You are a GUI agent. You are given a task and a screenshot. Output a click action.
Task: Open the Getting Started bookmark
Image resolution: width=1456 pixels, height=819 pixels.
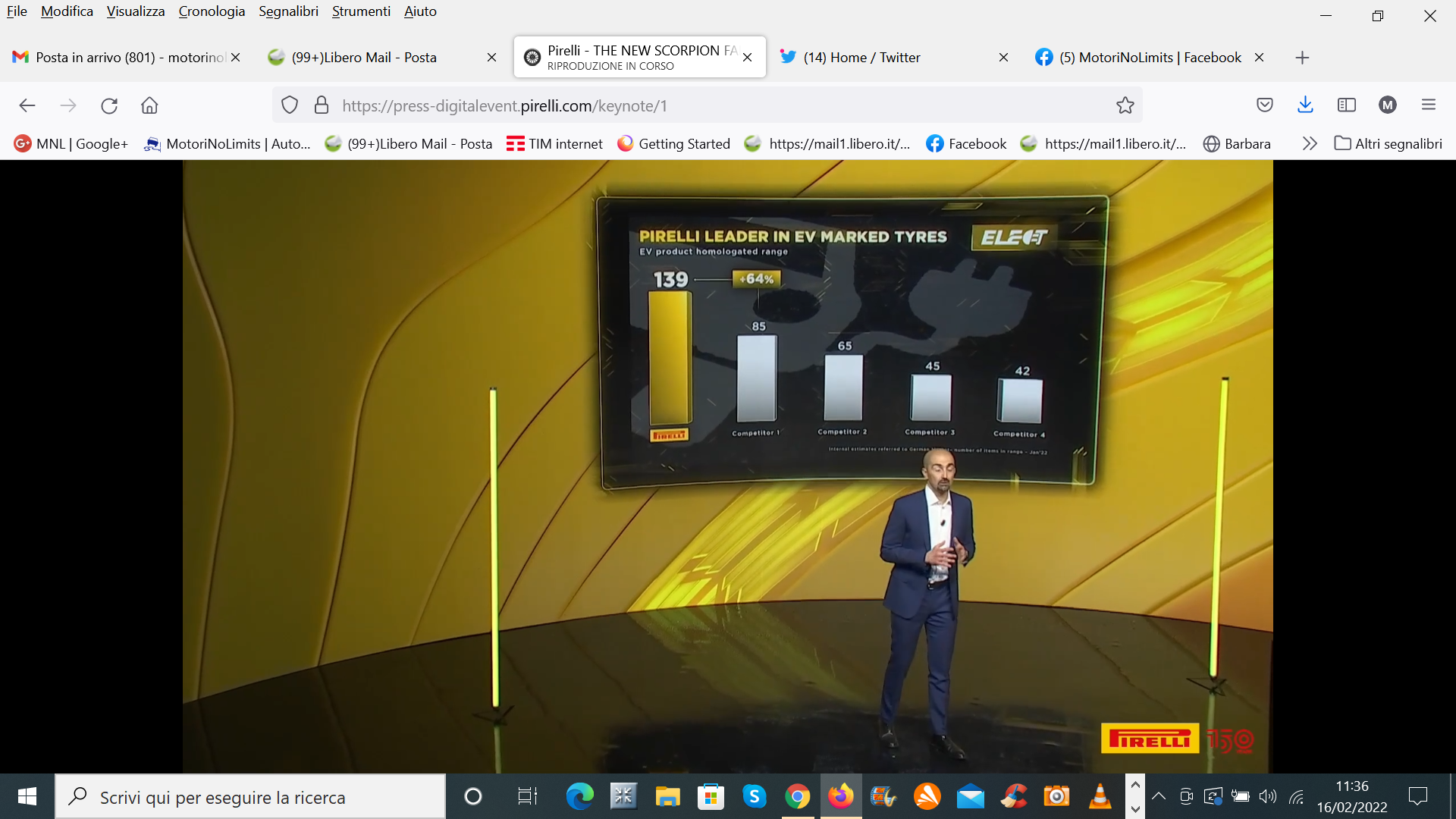point(673,143)
